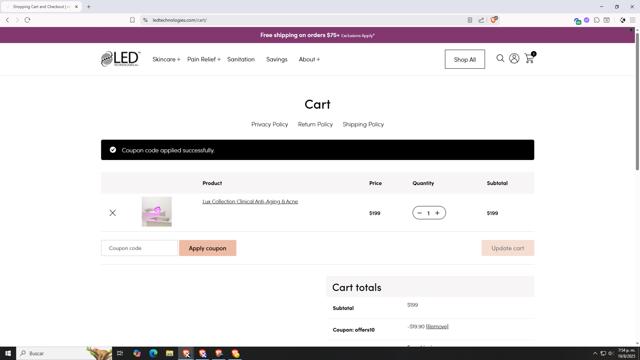640x360 pixels.
Task: Go back using the browser back arrow
Action: [7, 20]
